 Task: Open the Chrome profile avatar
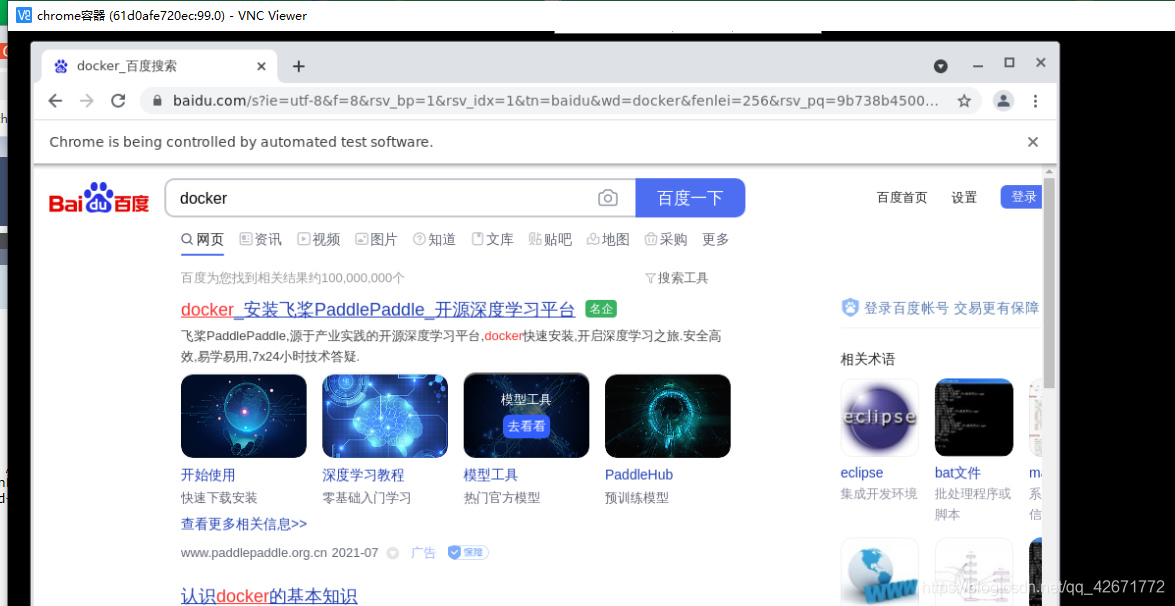(x=1003, y=101)
